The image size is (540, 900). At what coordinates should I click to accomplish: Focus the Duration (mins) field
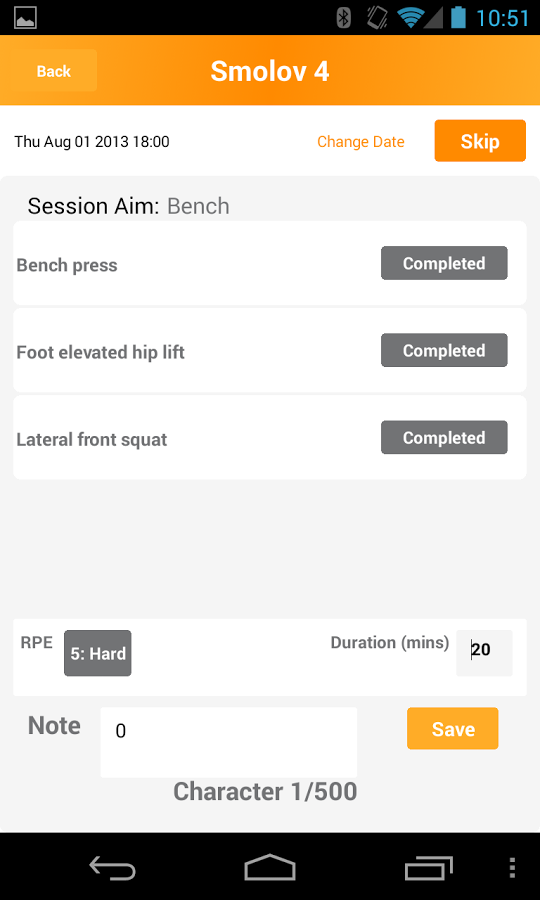(484, 653)
